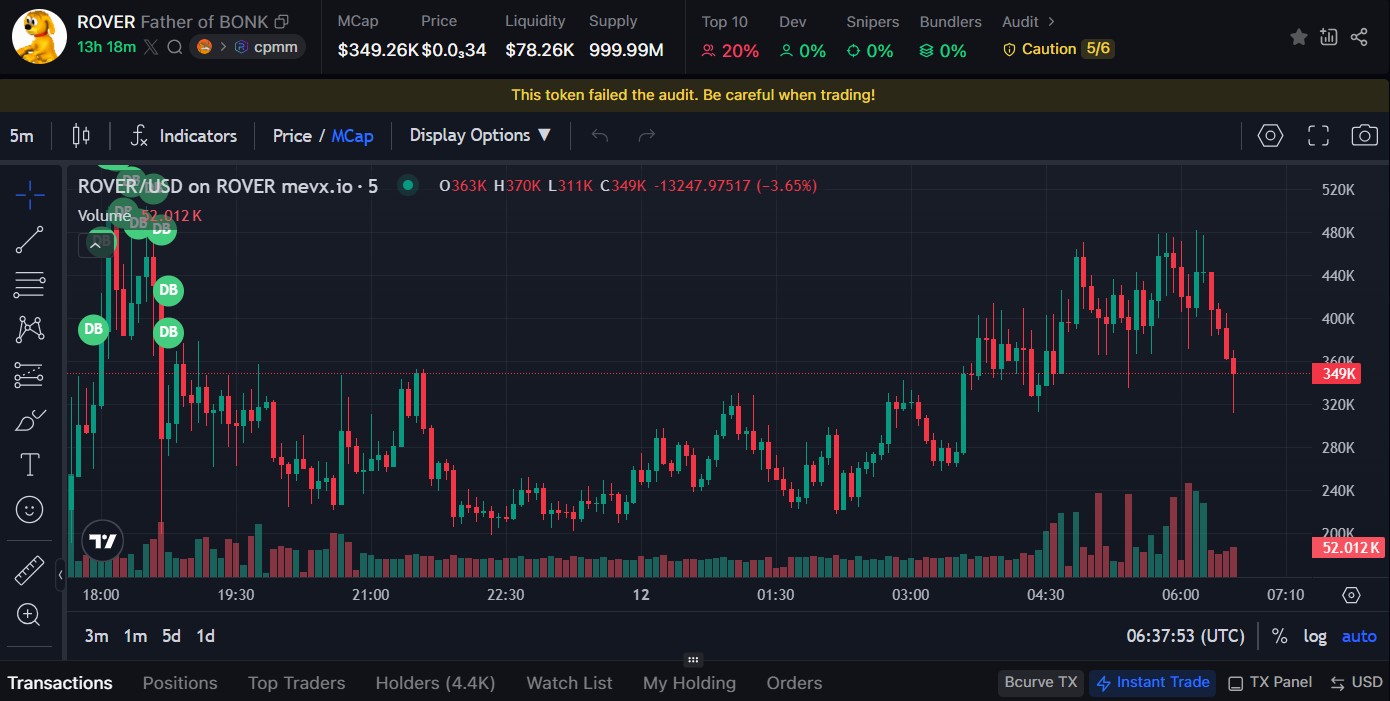Open the Orders tab
The width and height of the screenshot is (1390, 701).
pos(794,683)
